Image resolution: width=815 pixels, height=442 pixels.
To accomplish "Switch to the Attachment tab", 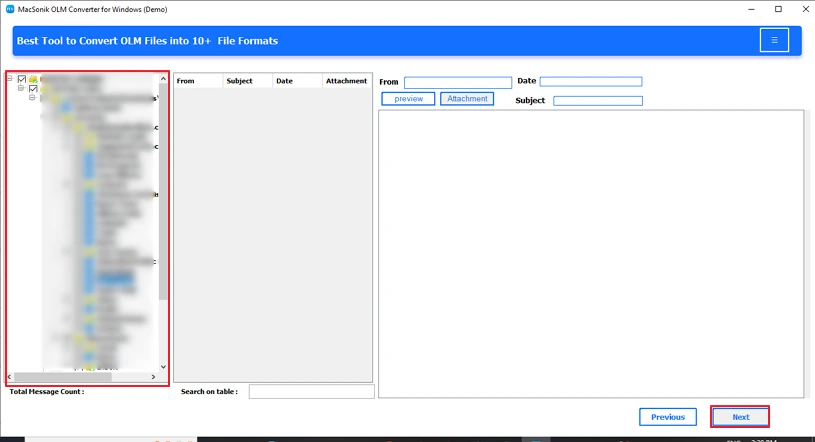I will click(x=467, y=99).
